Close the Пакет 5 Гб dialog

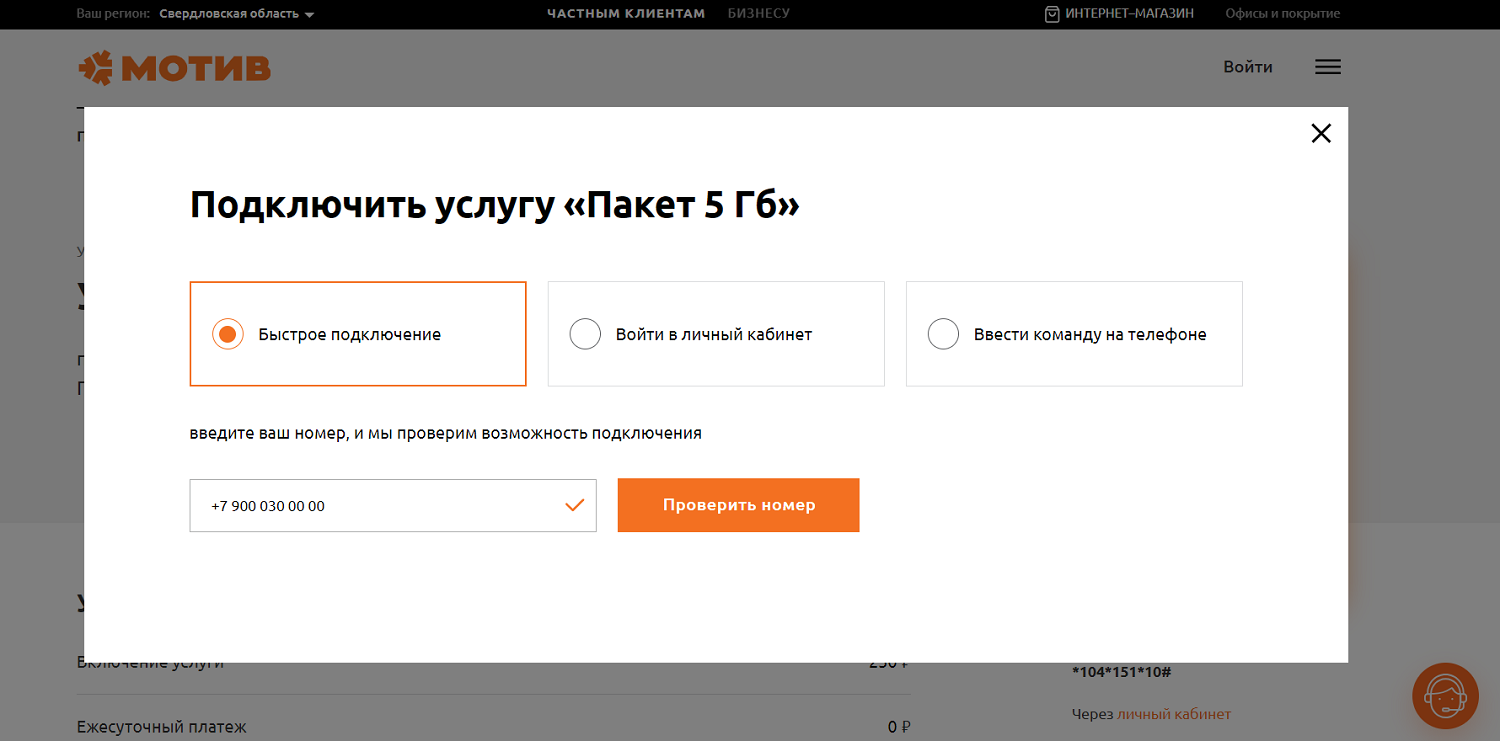coord(1321,133)
